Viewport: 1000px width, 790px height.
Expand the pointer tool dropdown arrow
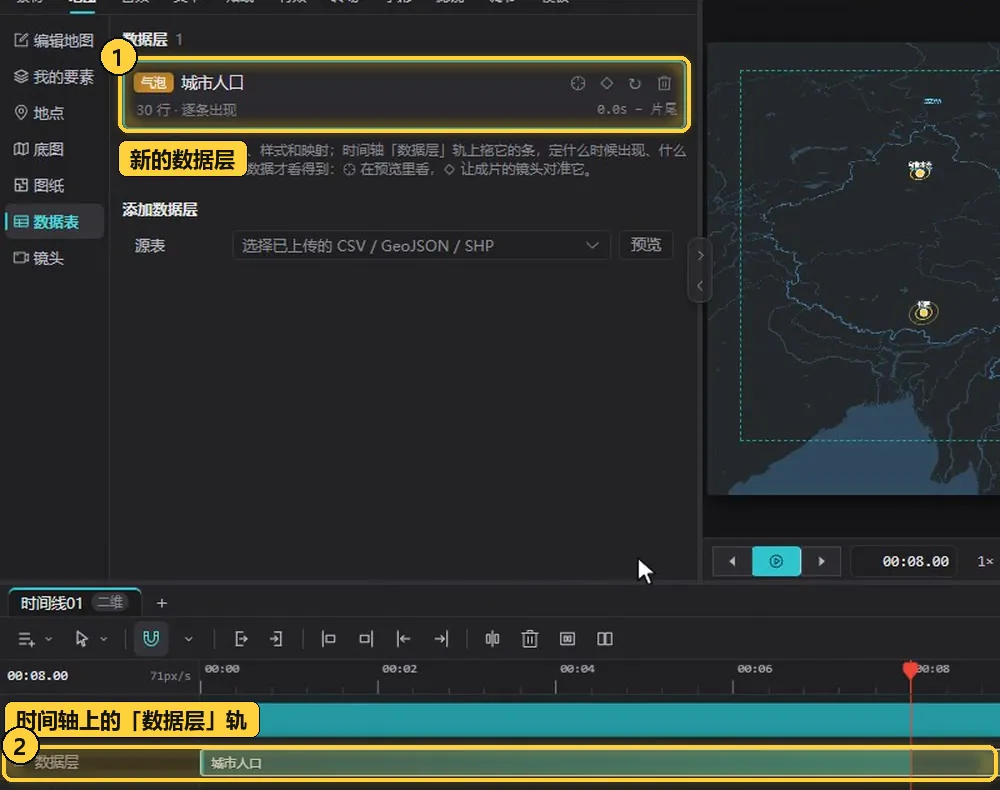(104, 639)
